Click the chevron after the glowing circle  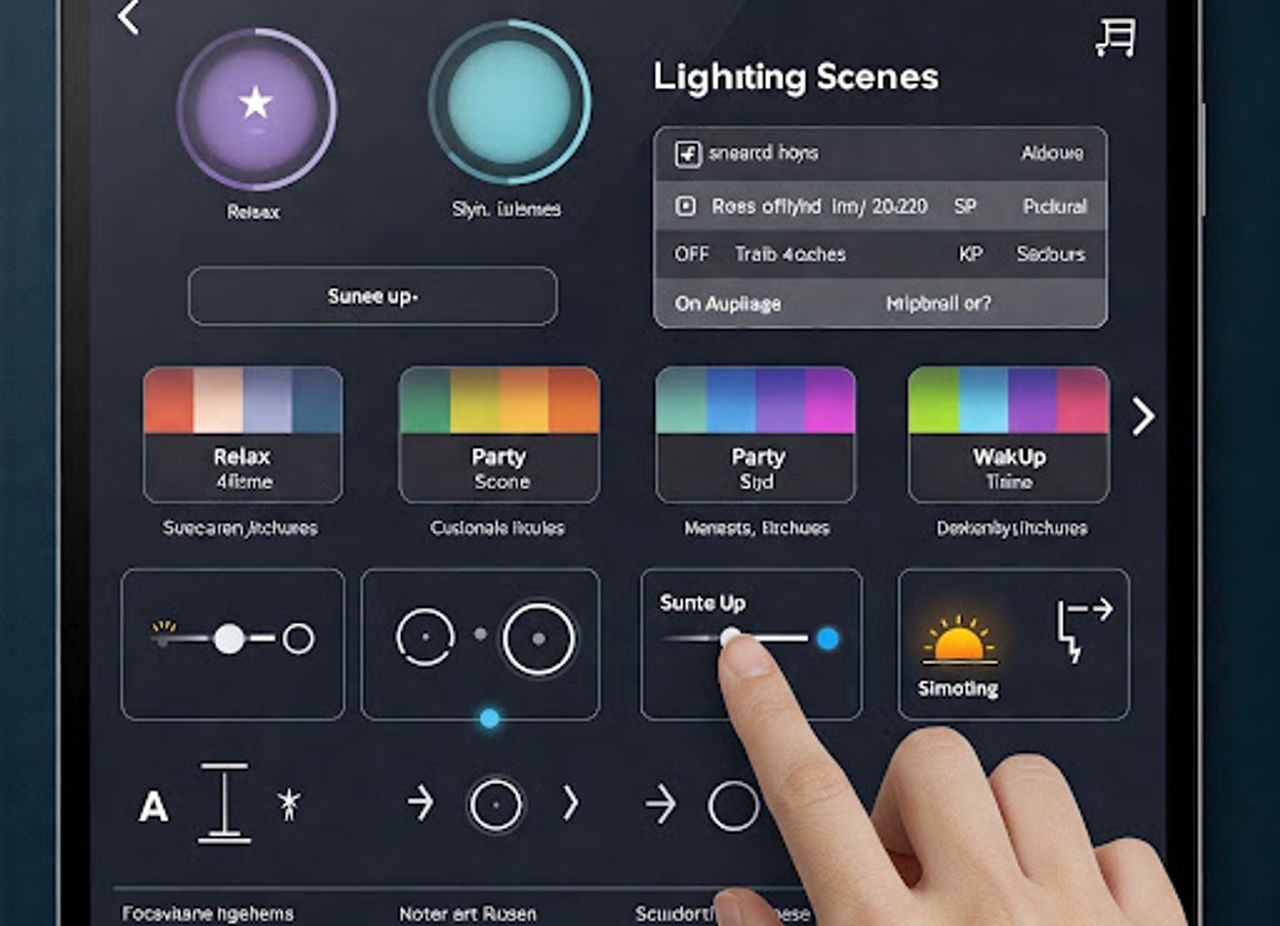(571, 803)
